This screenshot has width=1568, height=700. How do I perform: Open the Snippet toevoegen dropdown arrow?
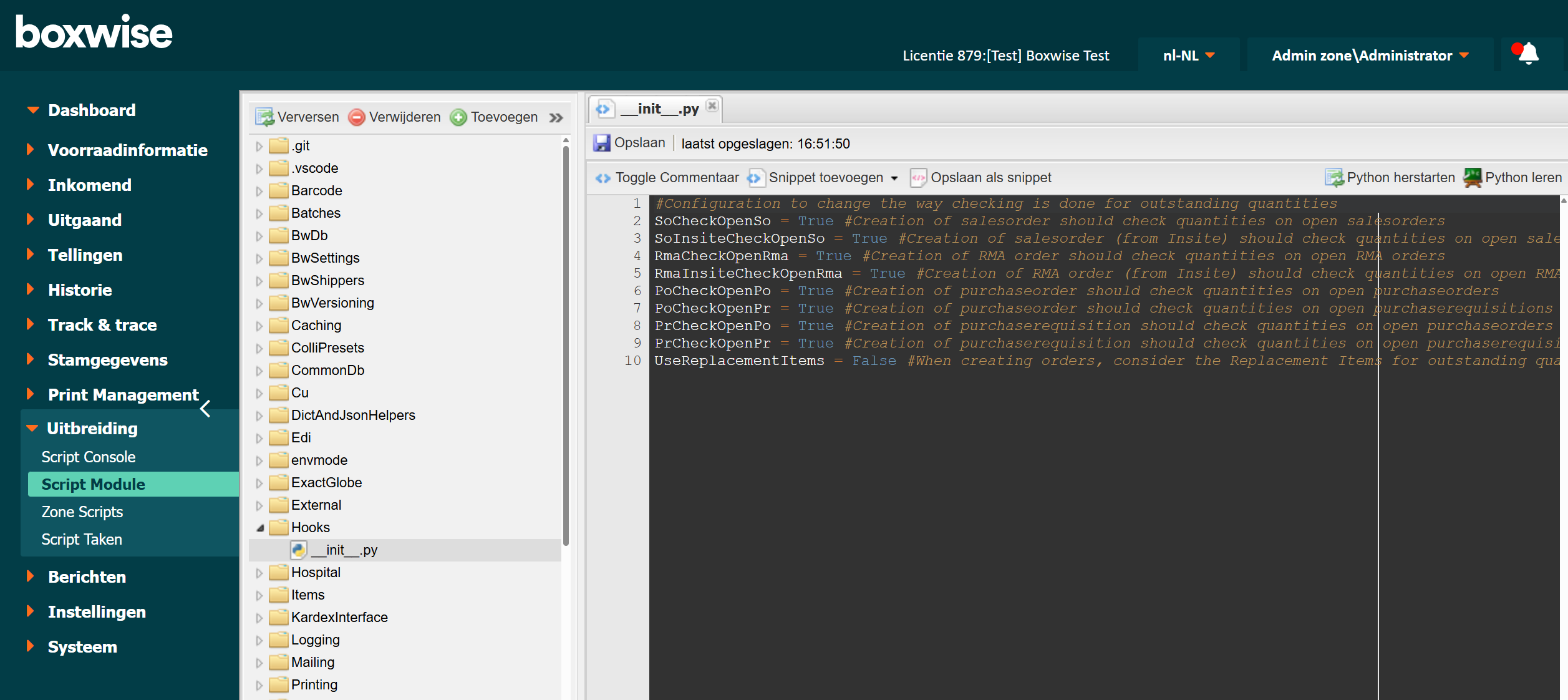point(894,178)
